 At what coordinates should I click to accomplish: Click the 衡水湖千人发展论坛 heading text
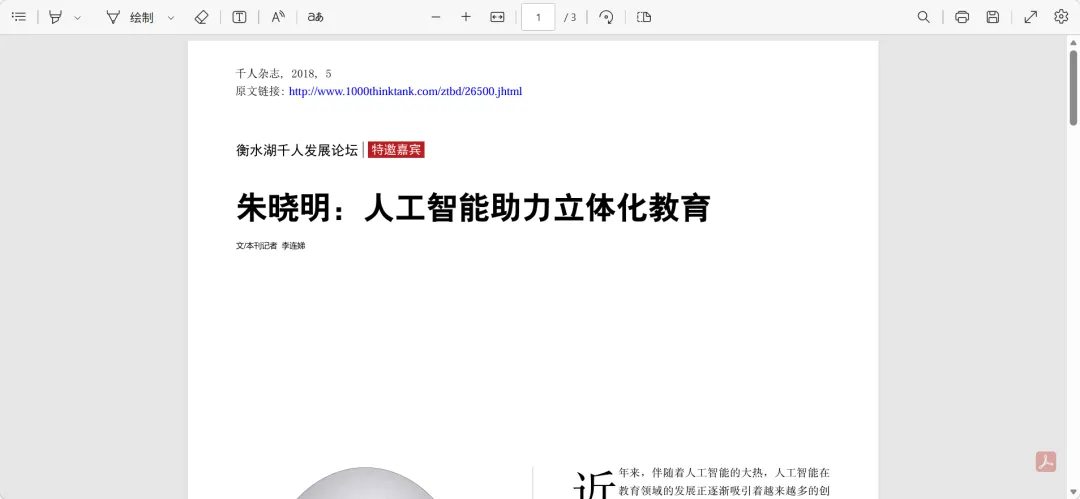point(297,150)
